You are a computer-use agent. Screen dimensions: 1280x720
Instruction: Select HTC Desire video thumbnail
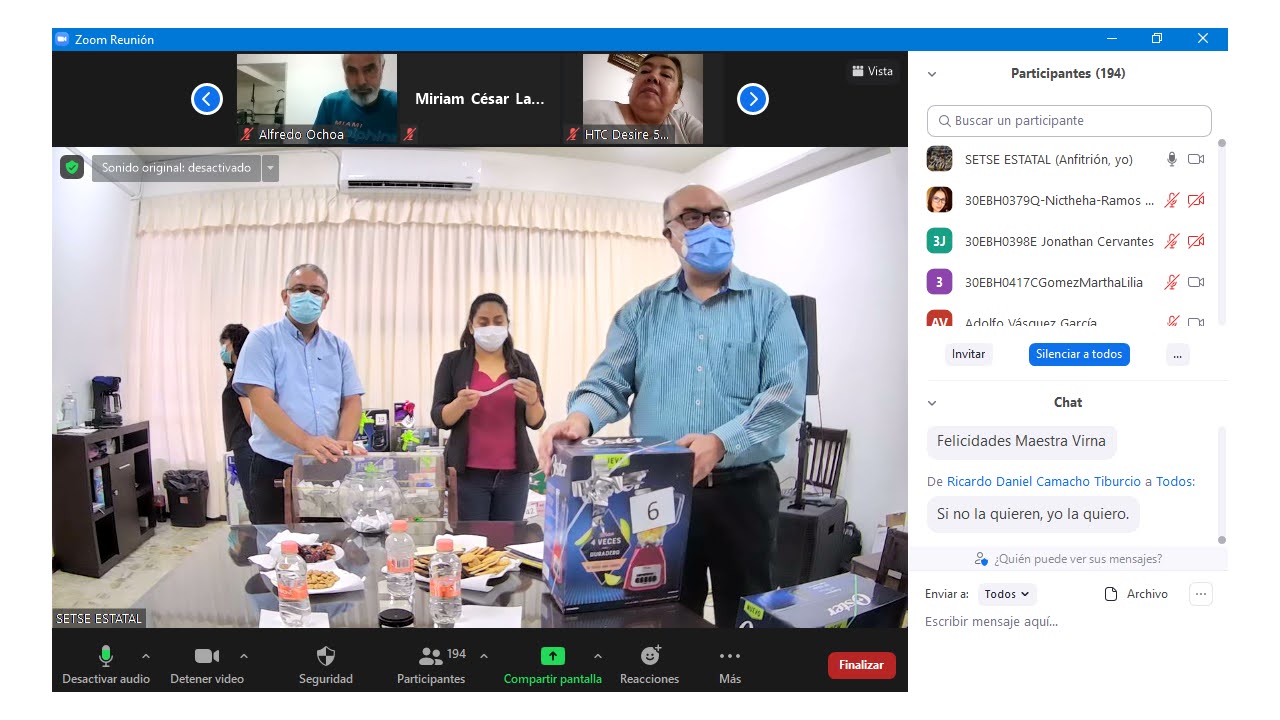(x=643, y=99)
